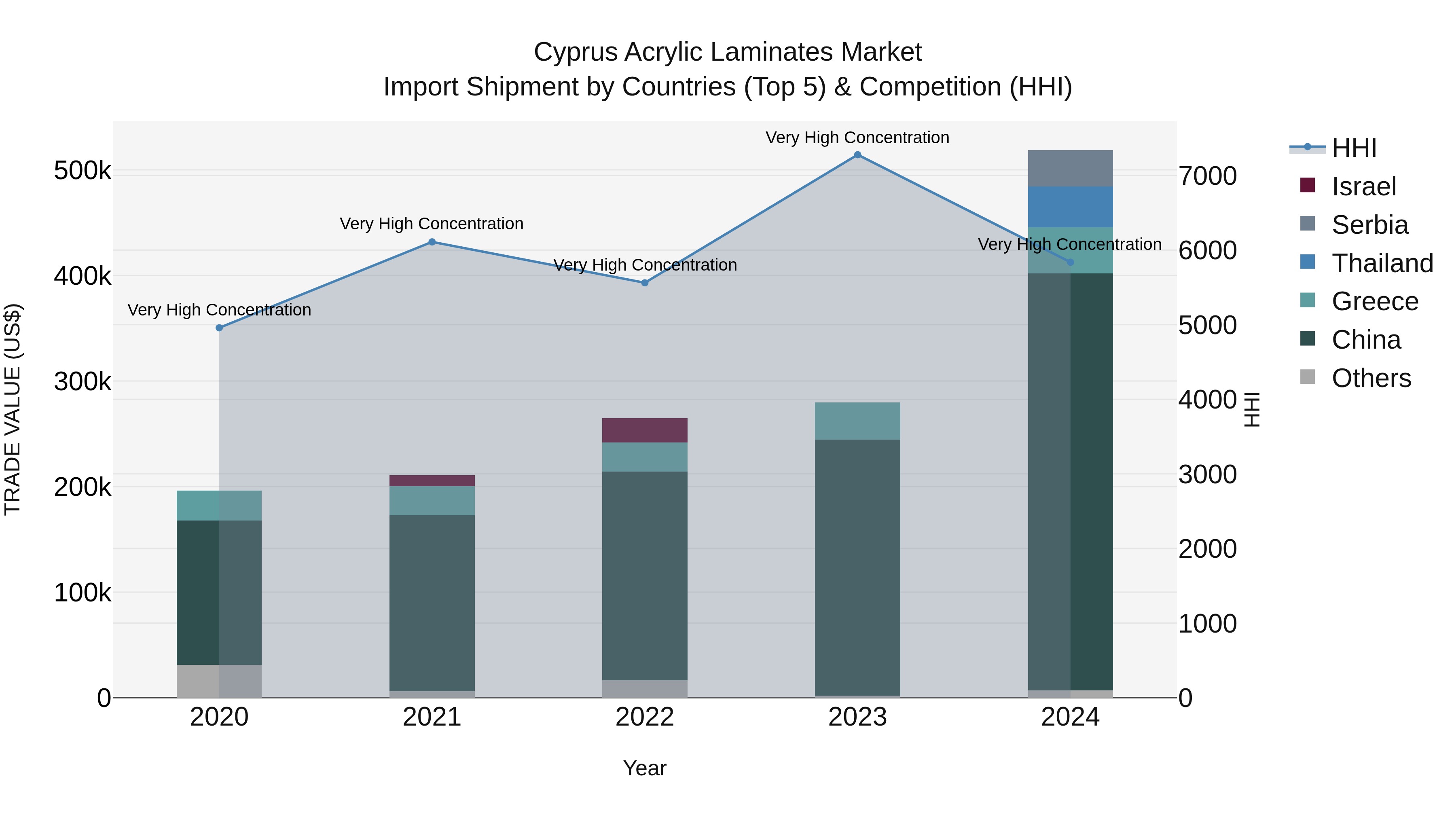Click the 2020 x-axis label

(x=219, y=717)
